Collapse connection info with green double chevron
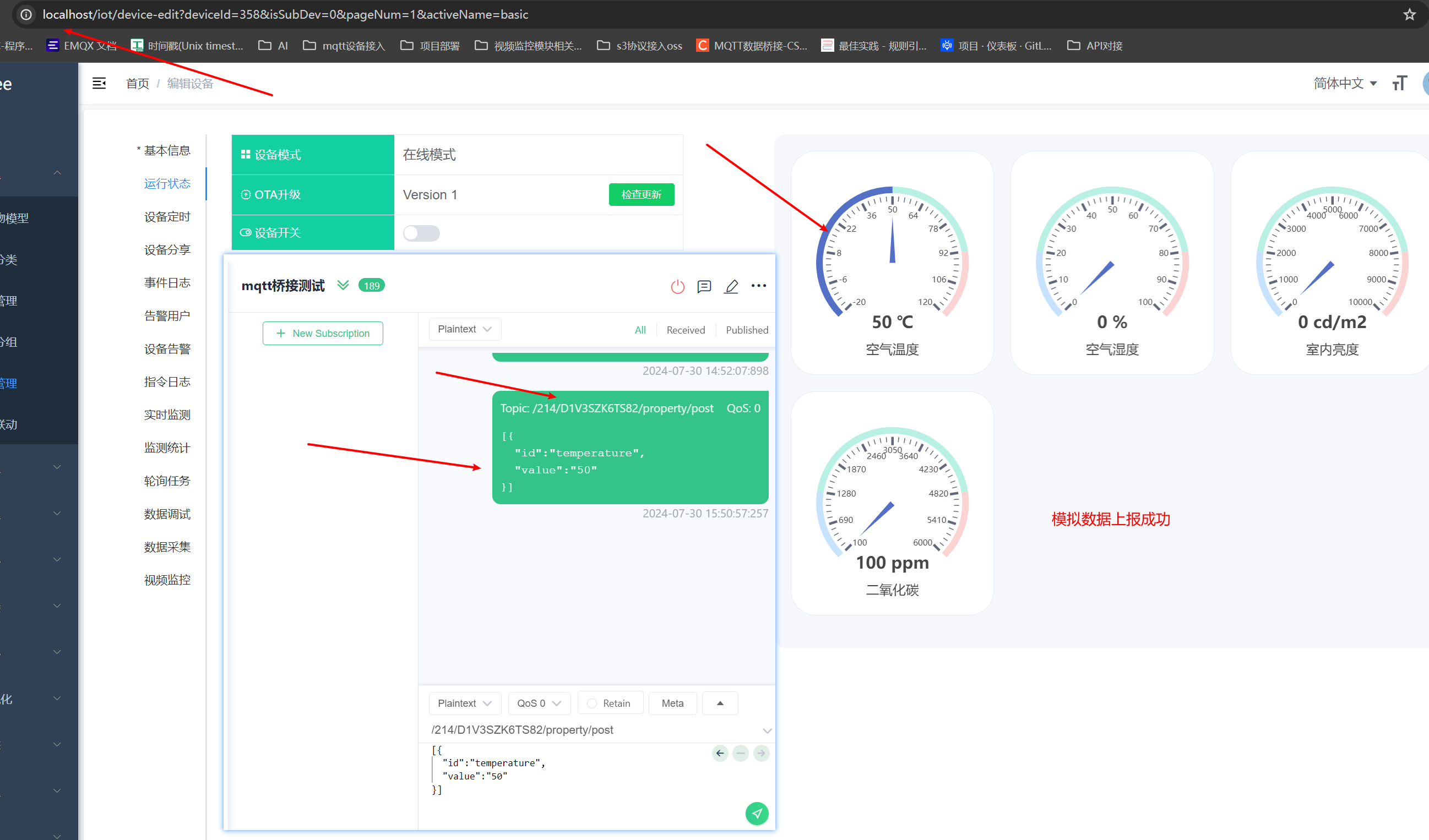1429x840 pixels. pyautogui.click(x=343, y=285)
